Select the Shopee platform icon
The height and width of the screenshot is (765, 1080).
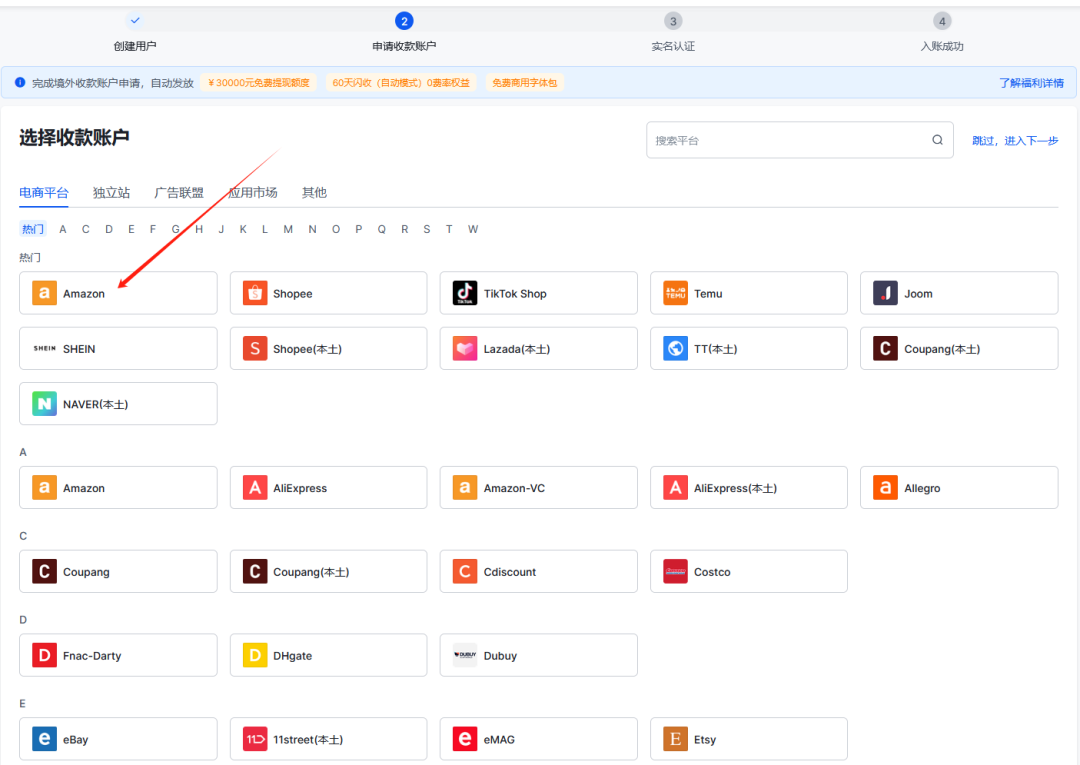point(255,293)
